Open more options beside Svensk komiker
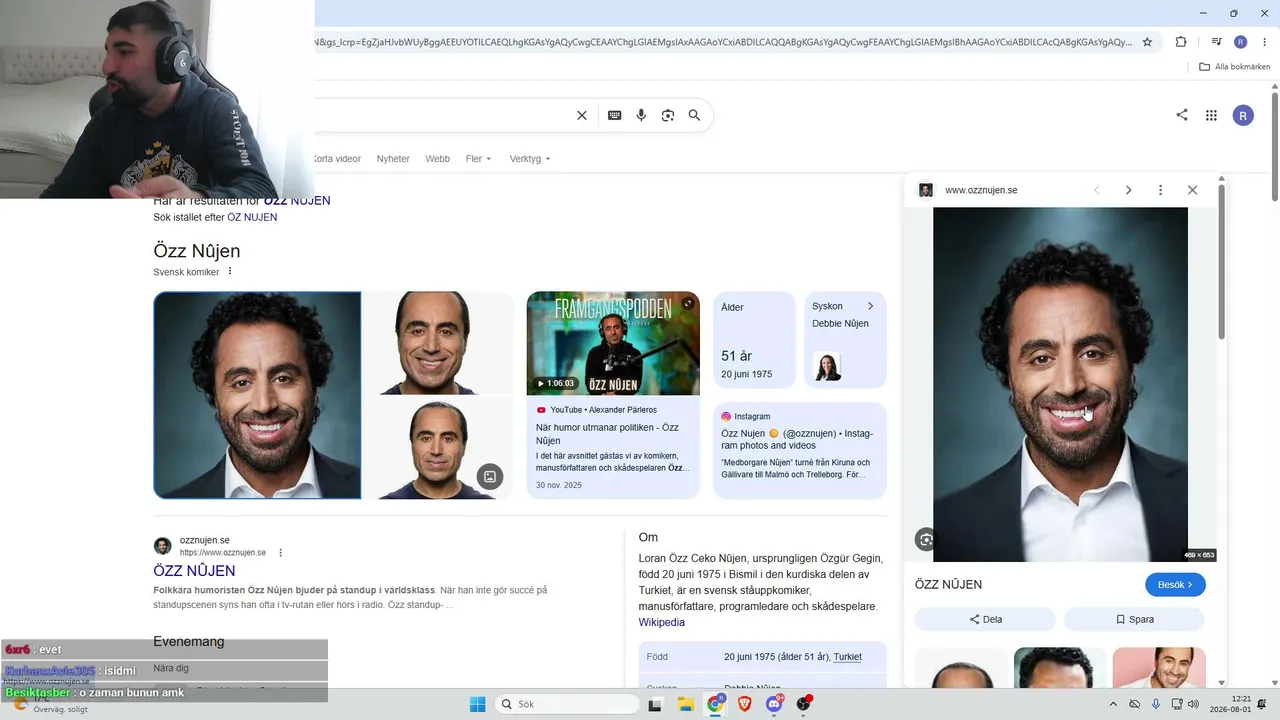The image size is (1280, 720). point(230,271)
